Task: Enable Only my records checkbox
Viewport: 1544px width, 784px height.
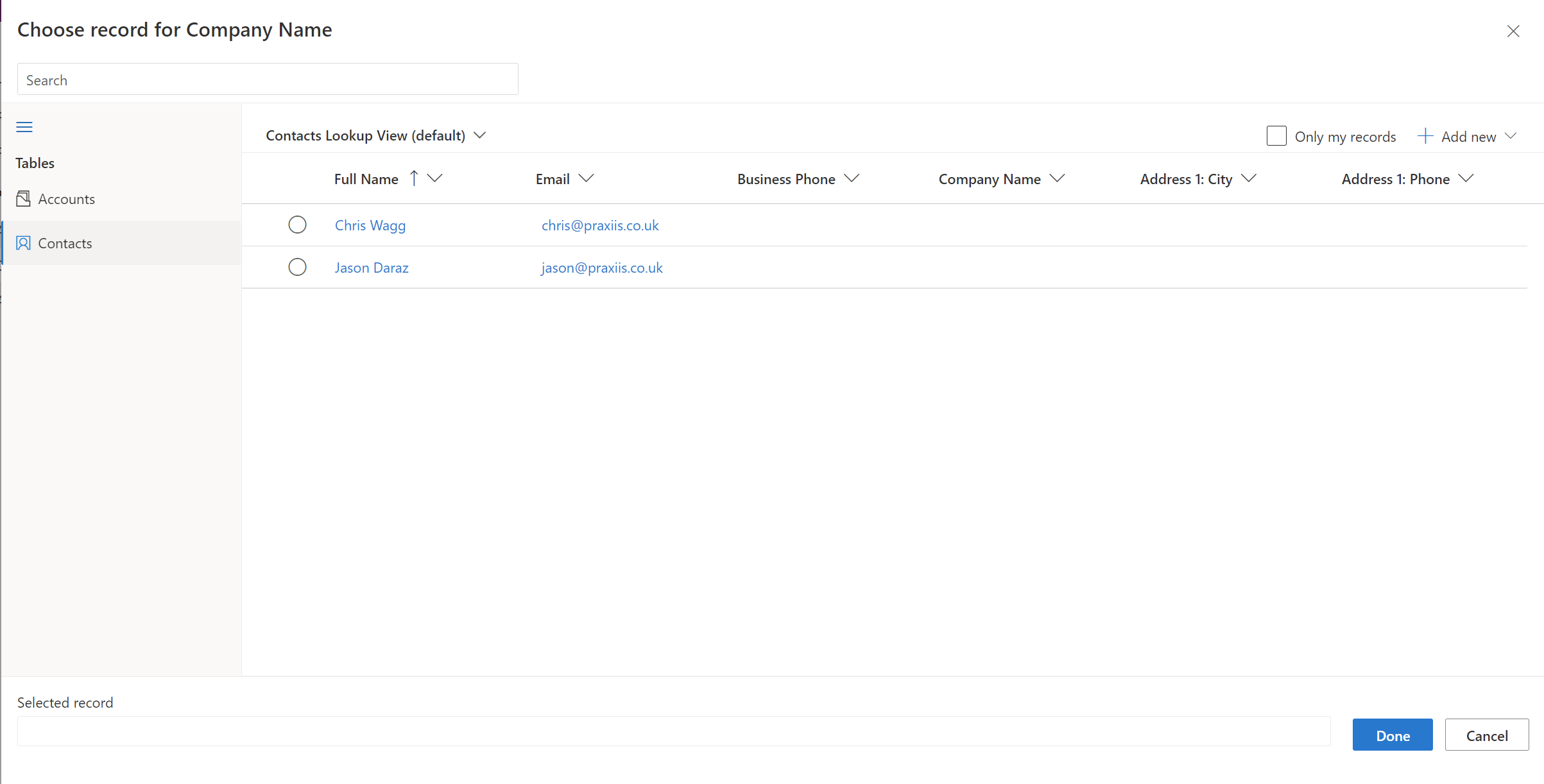Action: tap(1276, 136)
